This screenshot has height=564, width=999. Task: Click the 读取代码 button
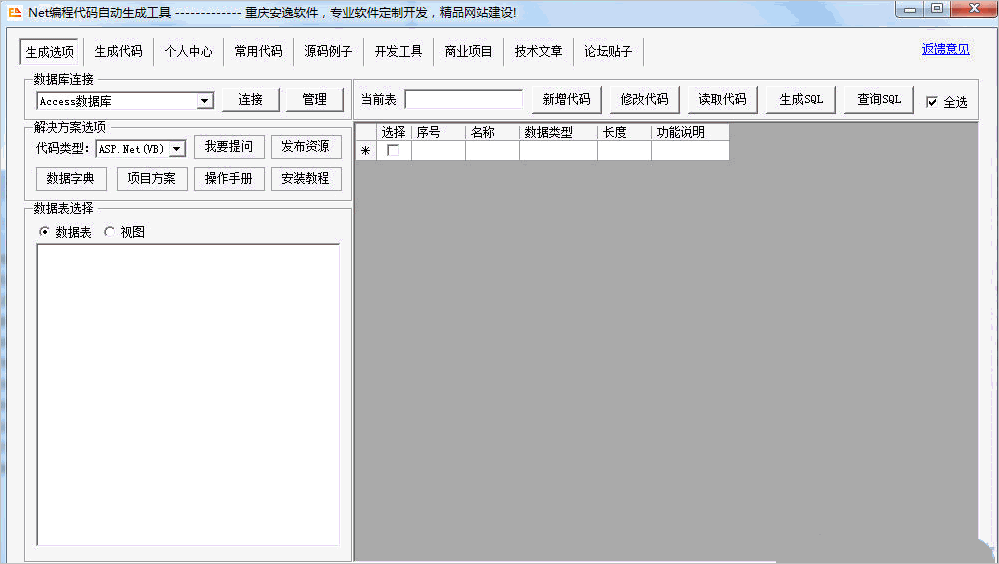click(722, 99)
